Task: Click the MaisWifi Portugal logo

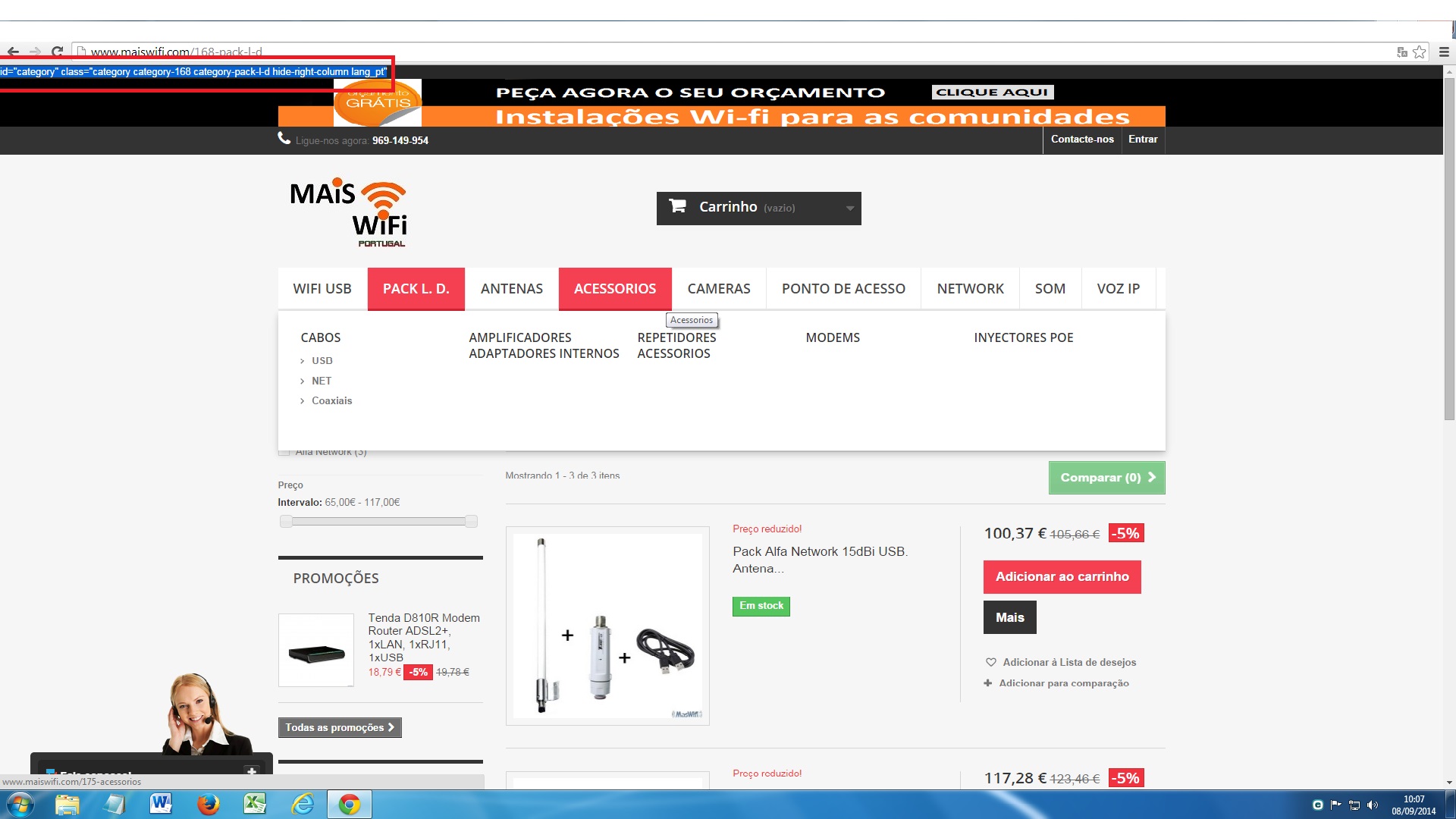Action: (348, 214)
